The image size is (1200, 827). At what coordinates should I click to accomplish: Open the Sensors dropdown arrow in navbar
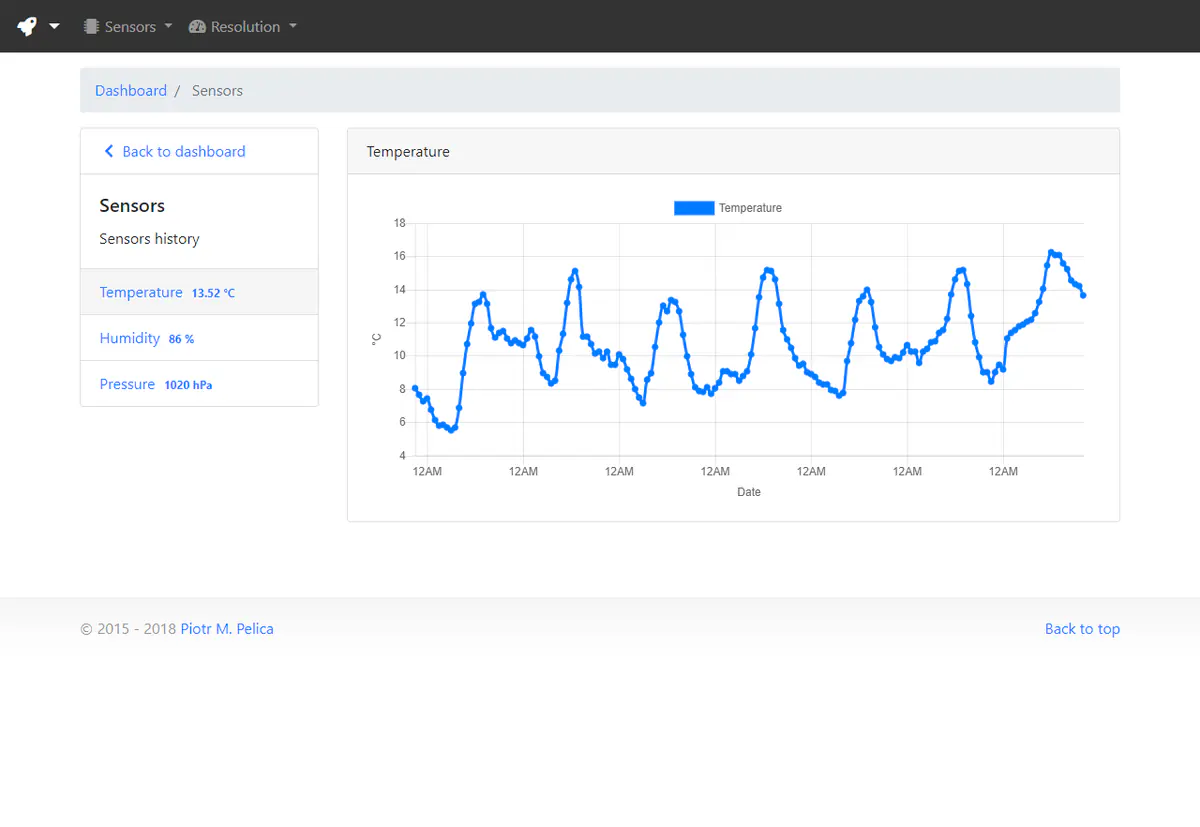(x=168, y=26)
